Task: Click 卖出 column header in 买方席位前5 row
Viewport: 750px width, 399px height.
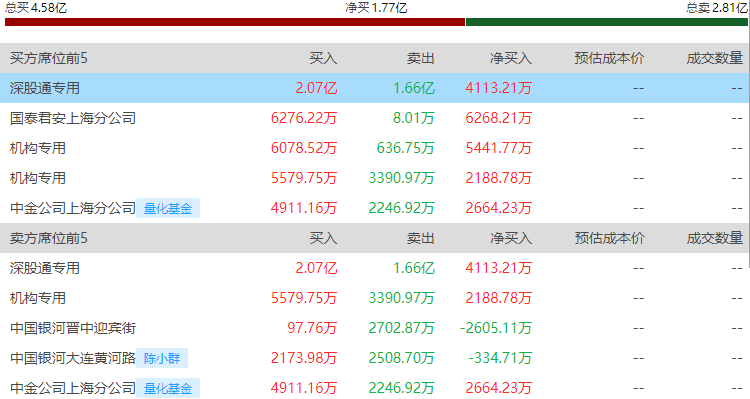Action: tap(420, 58)
